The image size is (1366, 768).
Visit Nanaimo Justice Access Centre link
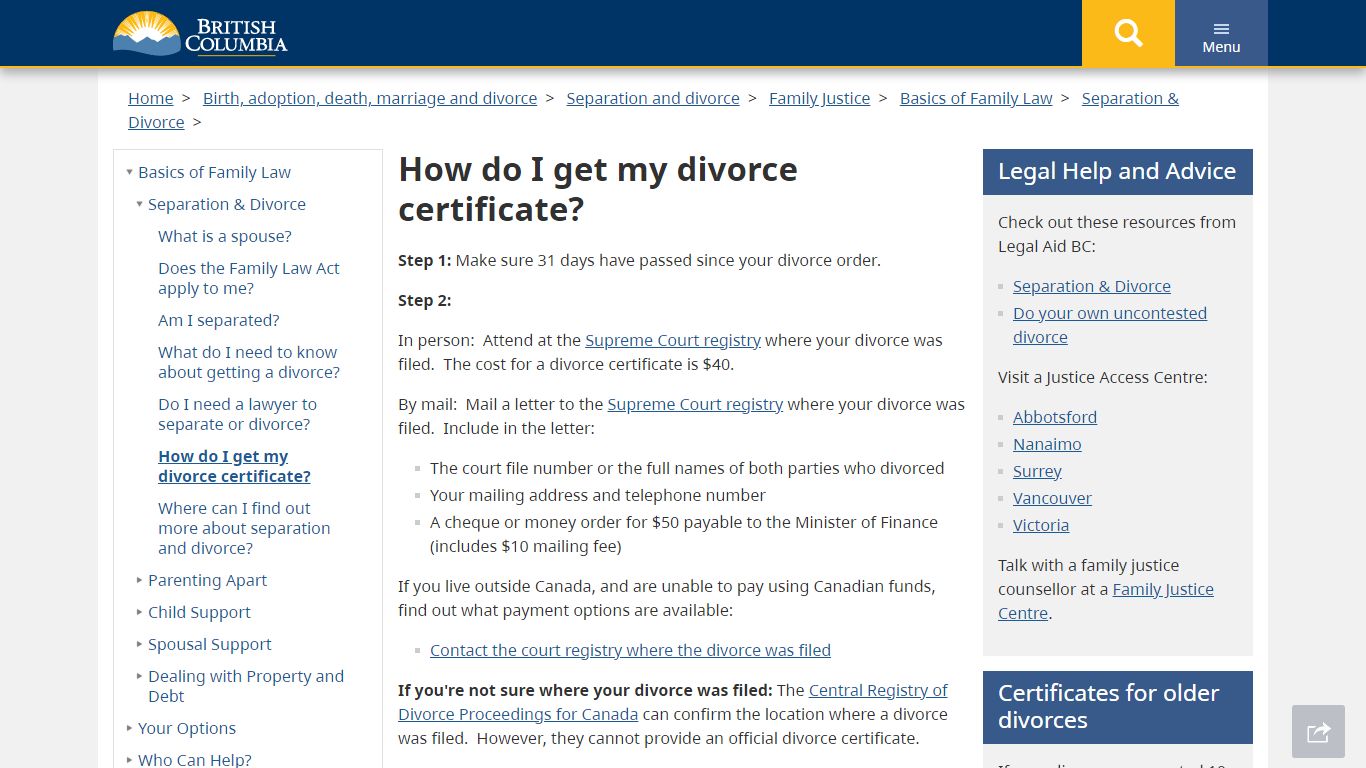tap(1047, 444)
